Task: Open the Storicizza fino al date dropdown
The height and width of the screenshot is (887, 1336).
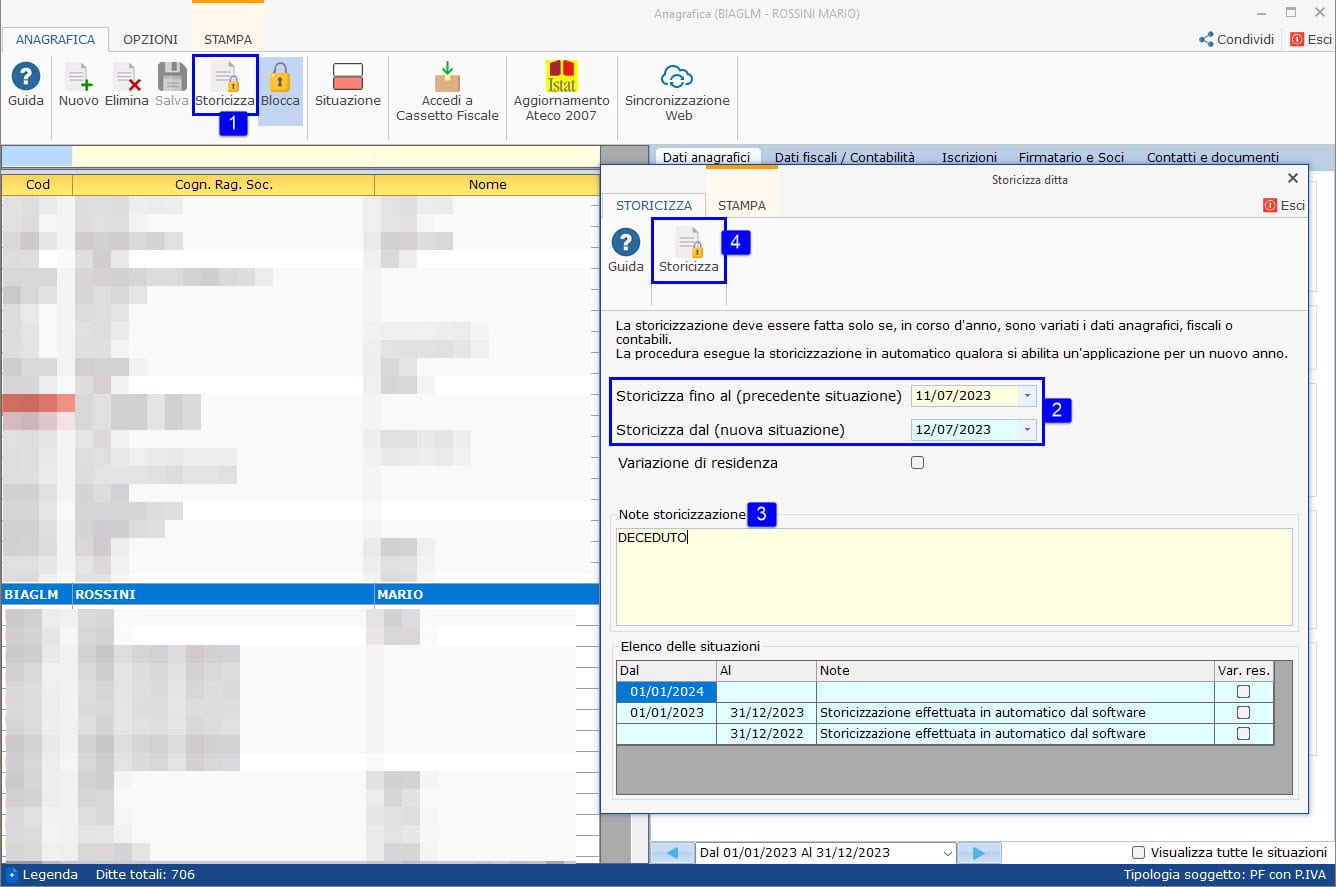Action: (x=1027, y=396)
